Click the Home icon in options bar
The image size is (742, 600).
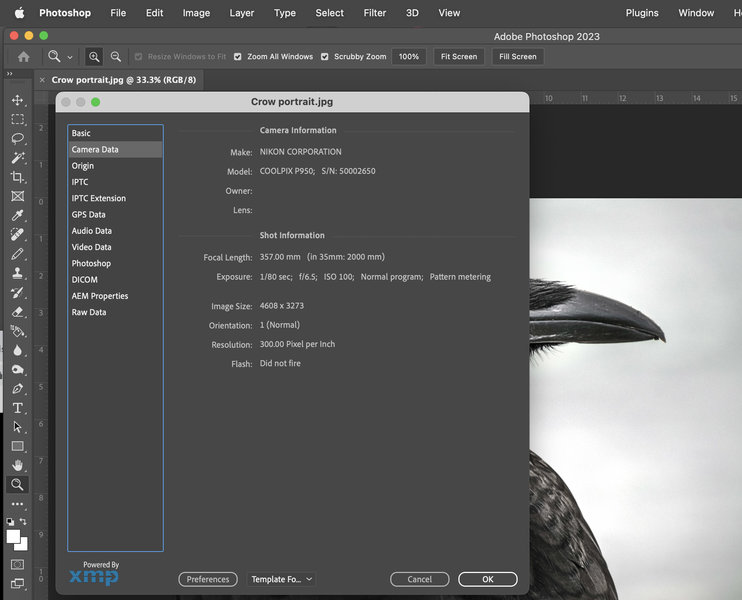[x=23, y=57]
